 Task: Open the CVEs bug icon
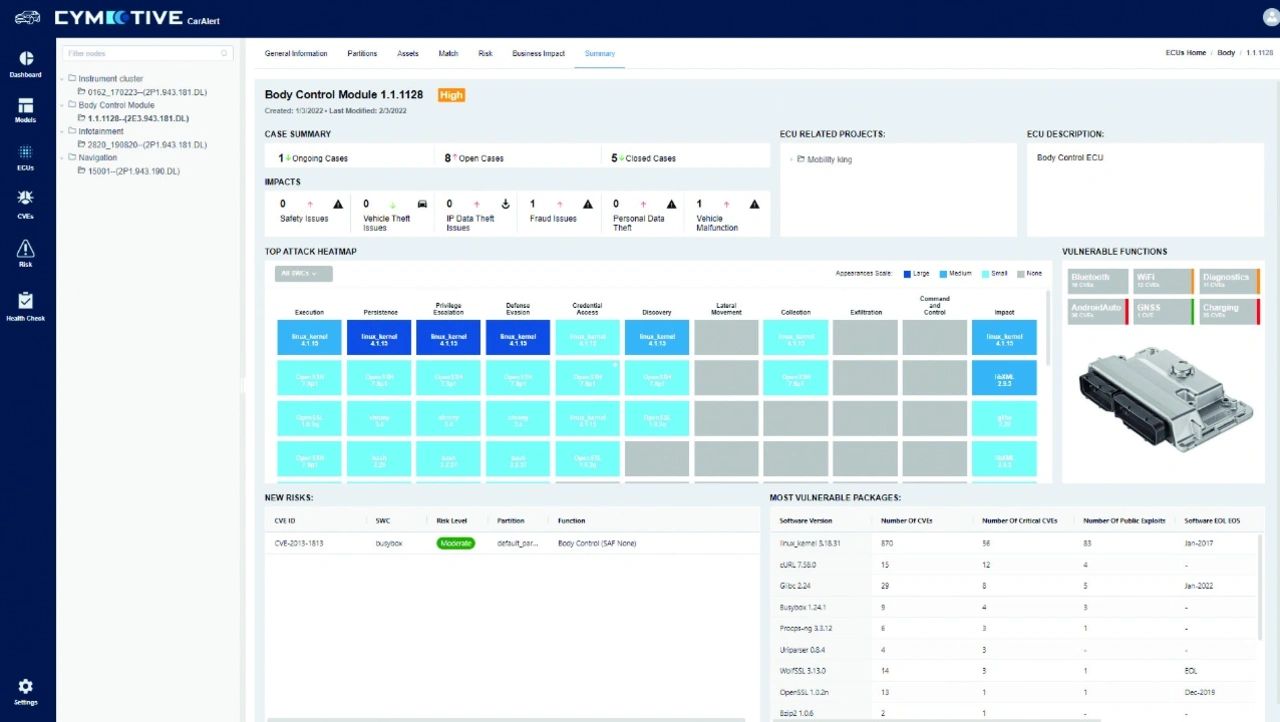(x=26, y=198)
